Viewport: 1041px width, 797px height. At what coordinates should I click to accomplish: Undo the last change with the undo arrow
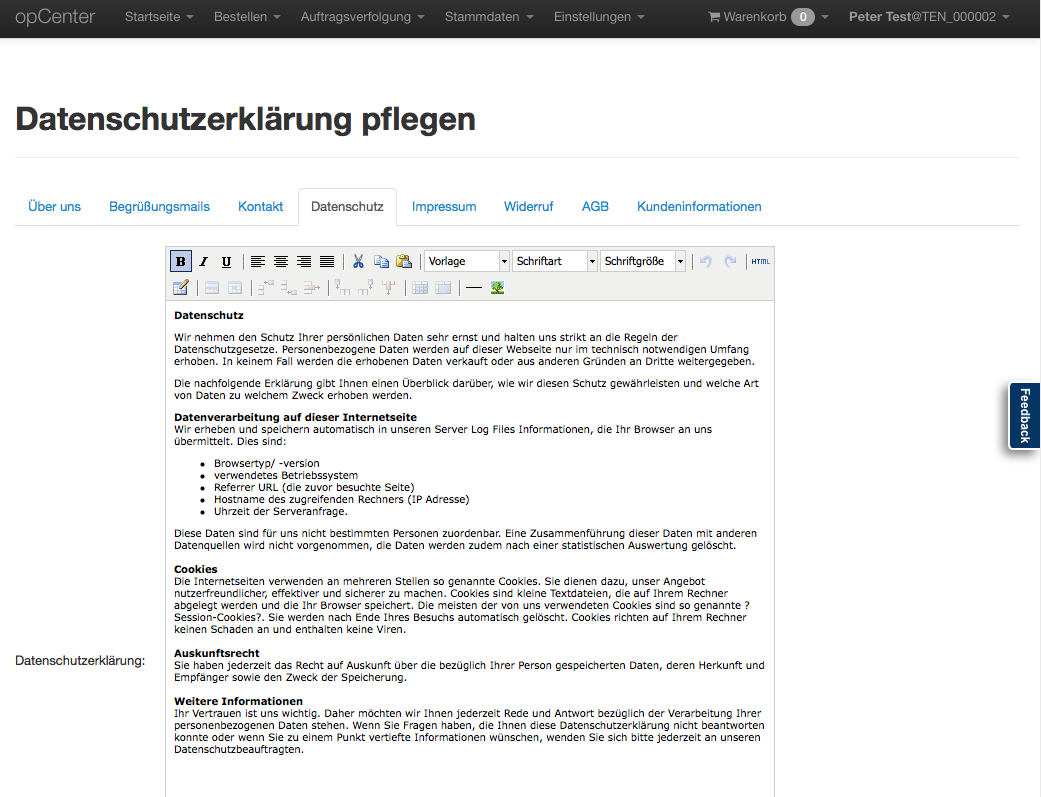tap(706, 261)
